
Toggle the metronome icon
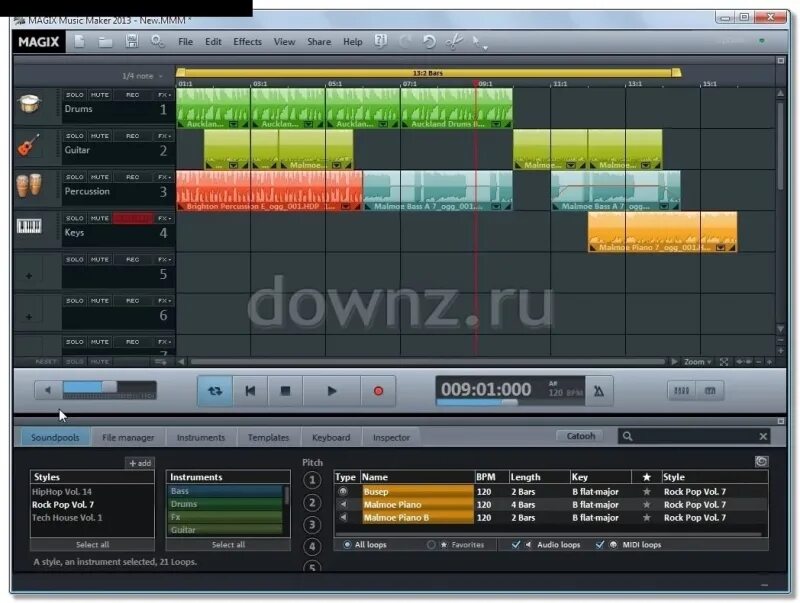coord(599,391)
